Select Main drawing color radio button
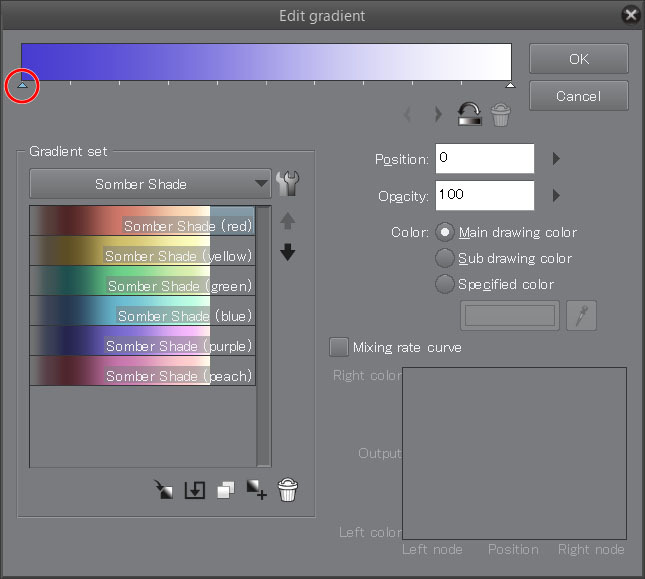 pos(445,232)
